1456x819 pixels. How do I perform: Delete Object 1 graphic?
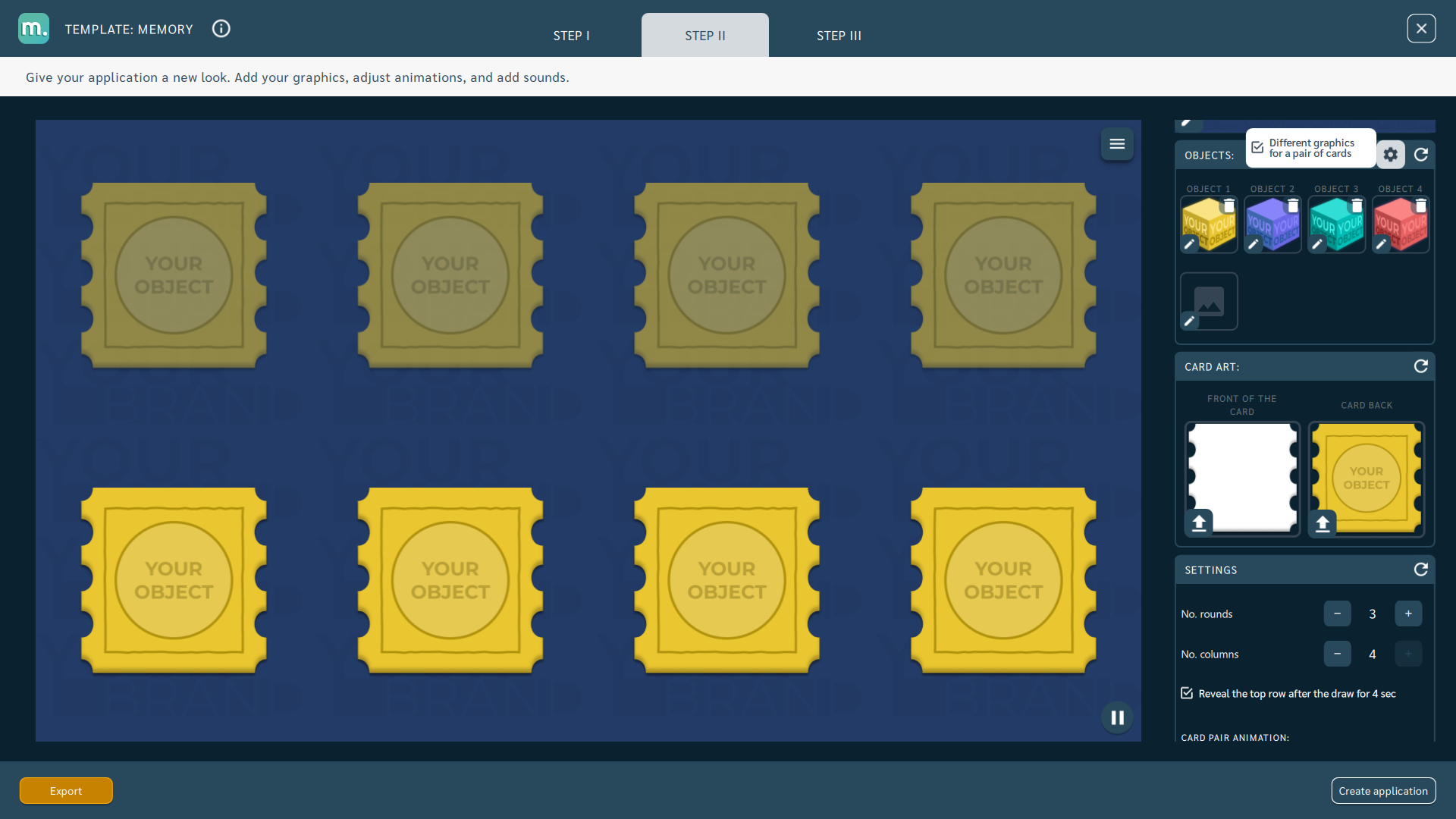click(1229, 206)
